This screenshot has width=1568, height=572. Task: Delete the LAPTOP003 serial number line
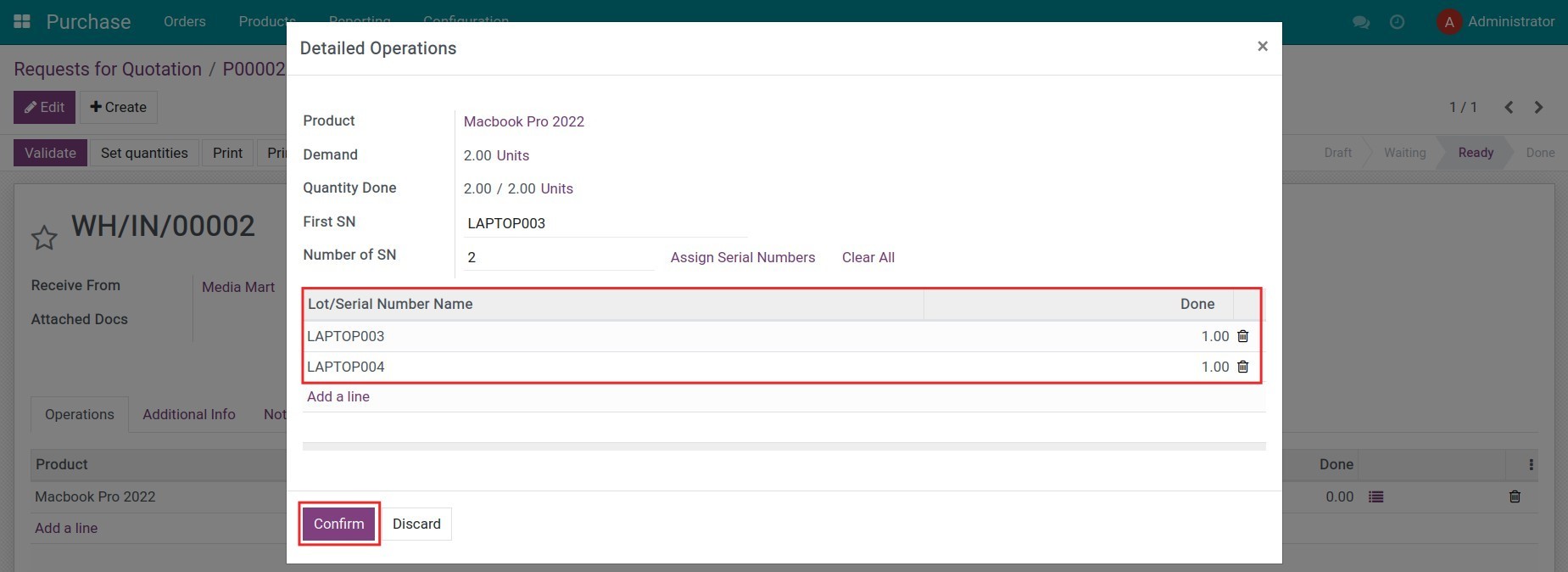1242,336
